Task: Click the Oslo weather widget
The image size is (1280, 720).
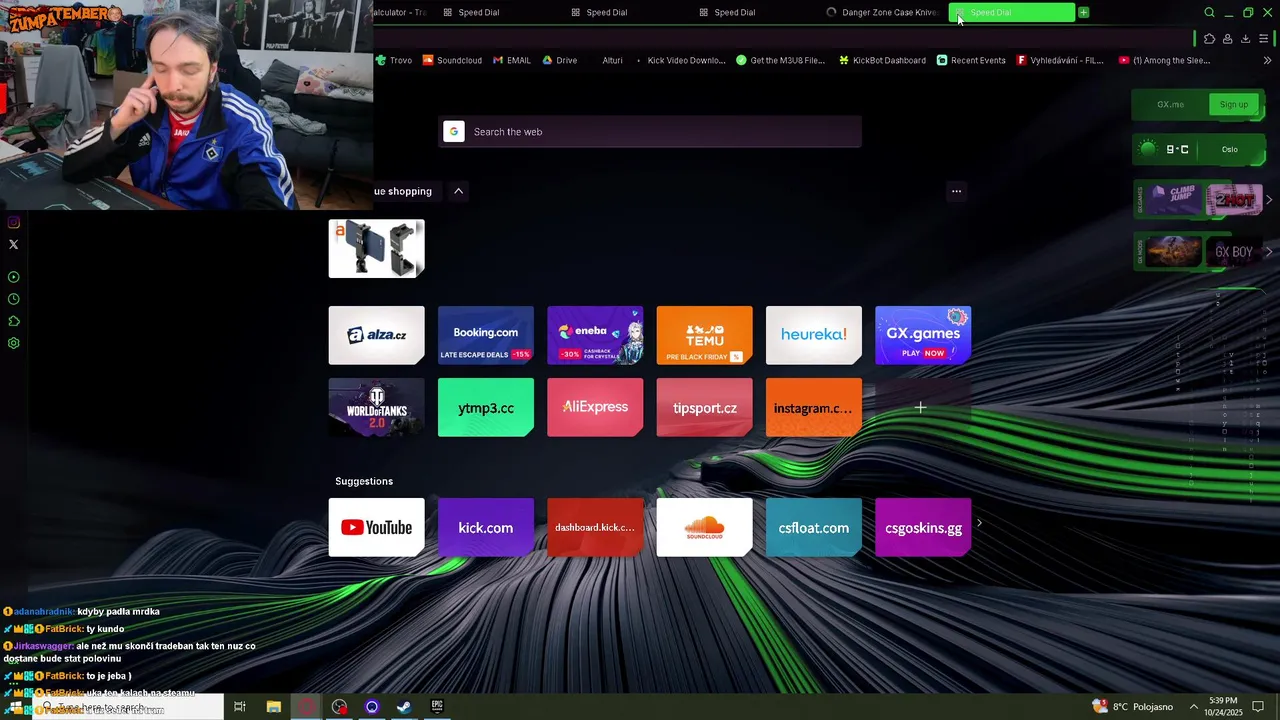Action: point(1199,149)
